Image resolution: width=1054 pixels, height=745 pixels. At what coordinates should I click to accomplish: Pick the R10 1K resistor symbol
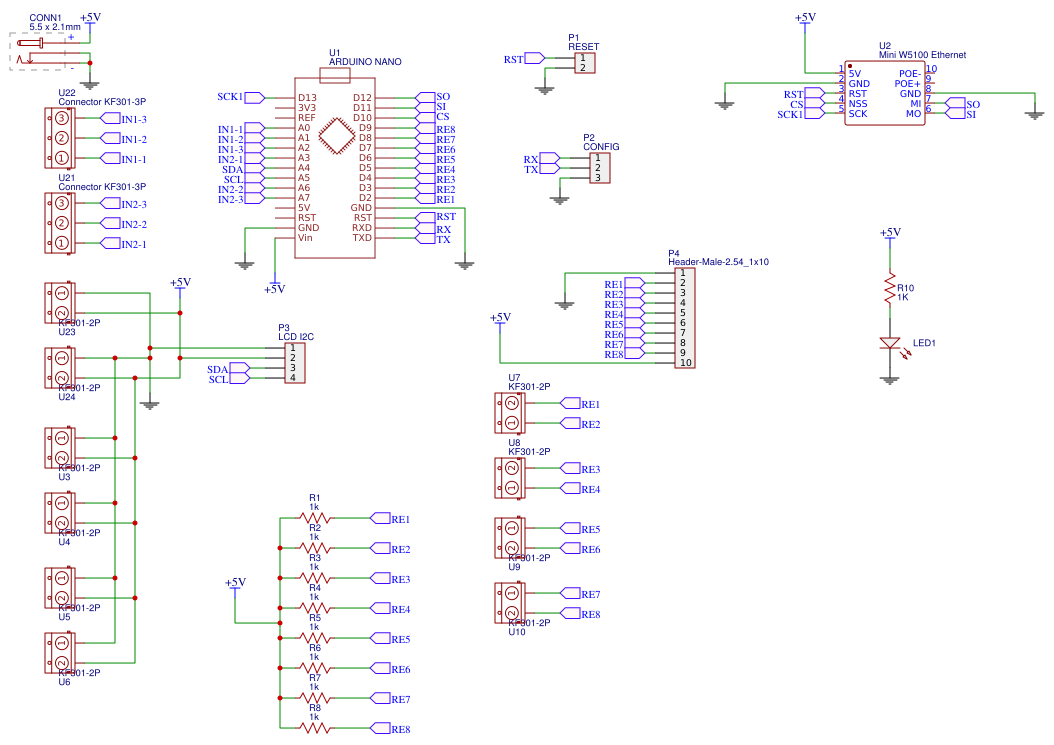[890, 288]
